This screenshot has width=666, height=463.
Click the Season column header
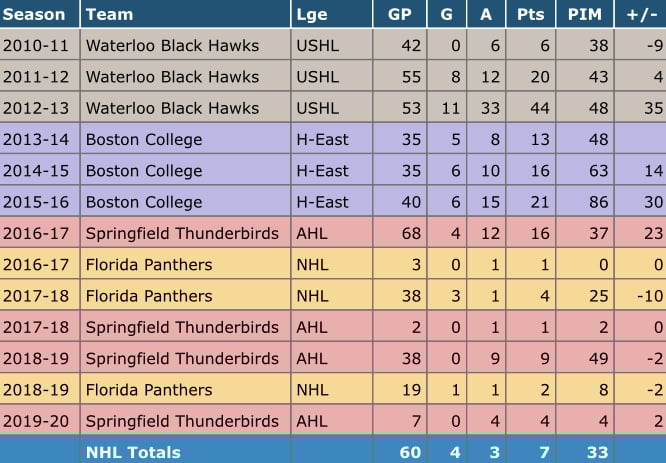(x=34, y=15)
